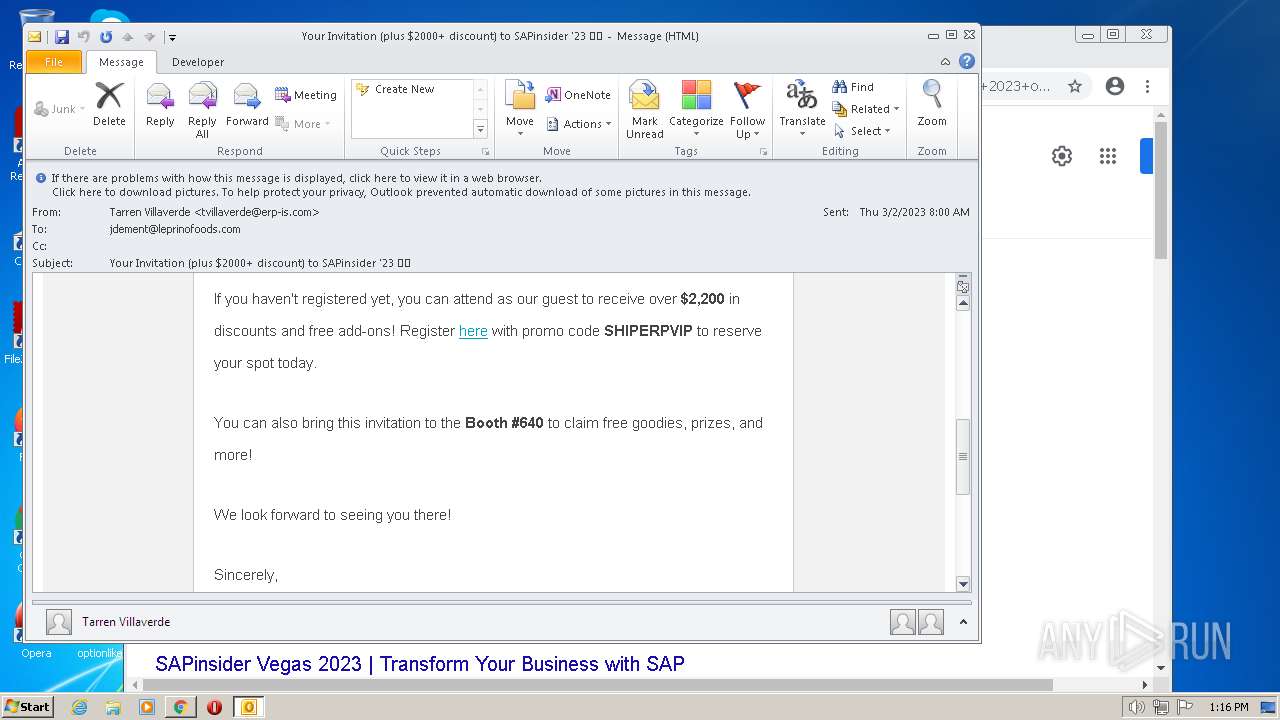Select Create New quick step
This screenshot has width=1280, height=720.
click(x=404, y=89)
